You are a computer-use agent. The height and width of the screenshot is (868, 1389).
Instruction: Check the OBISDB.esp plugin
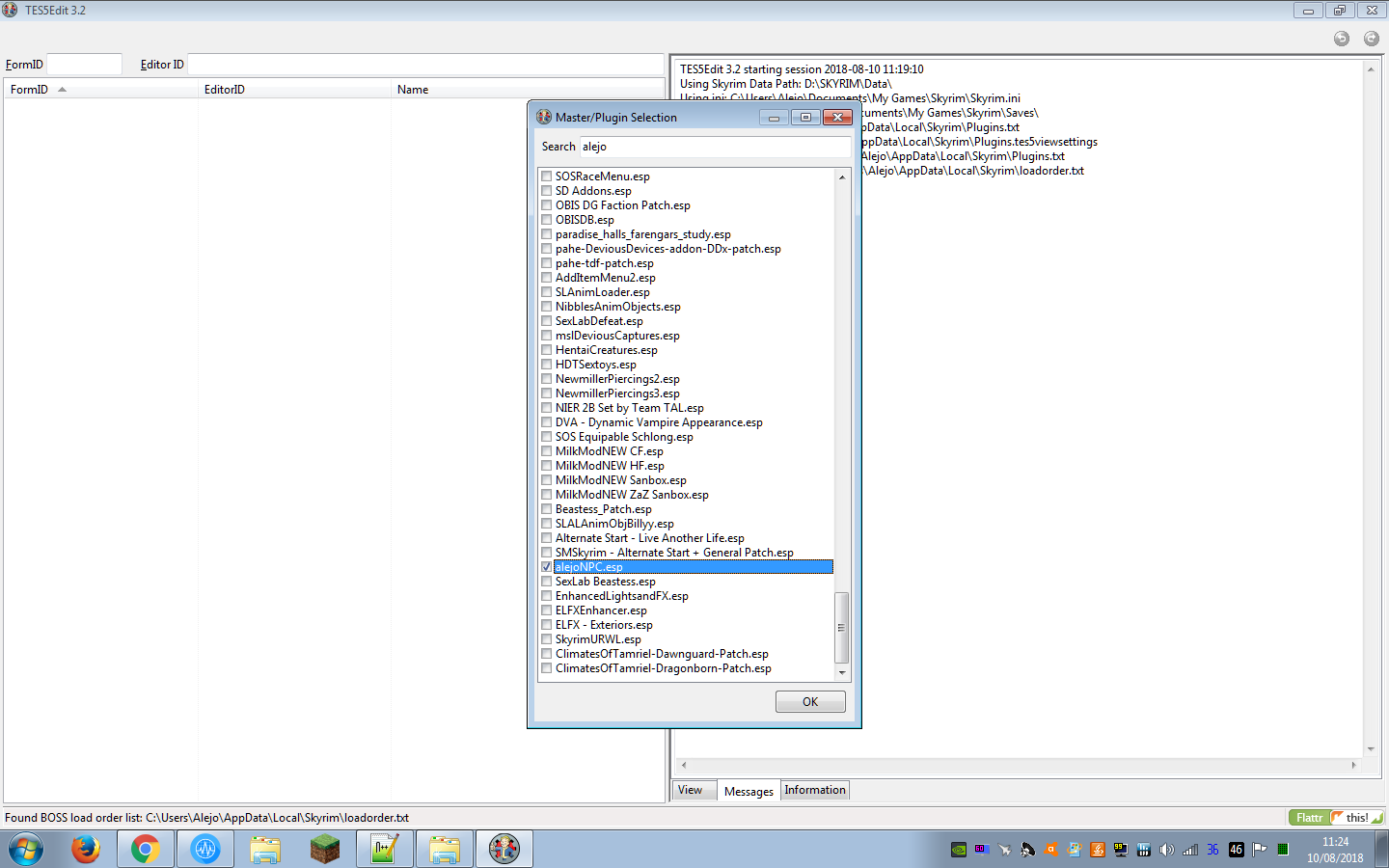(546, 219)
